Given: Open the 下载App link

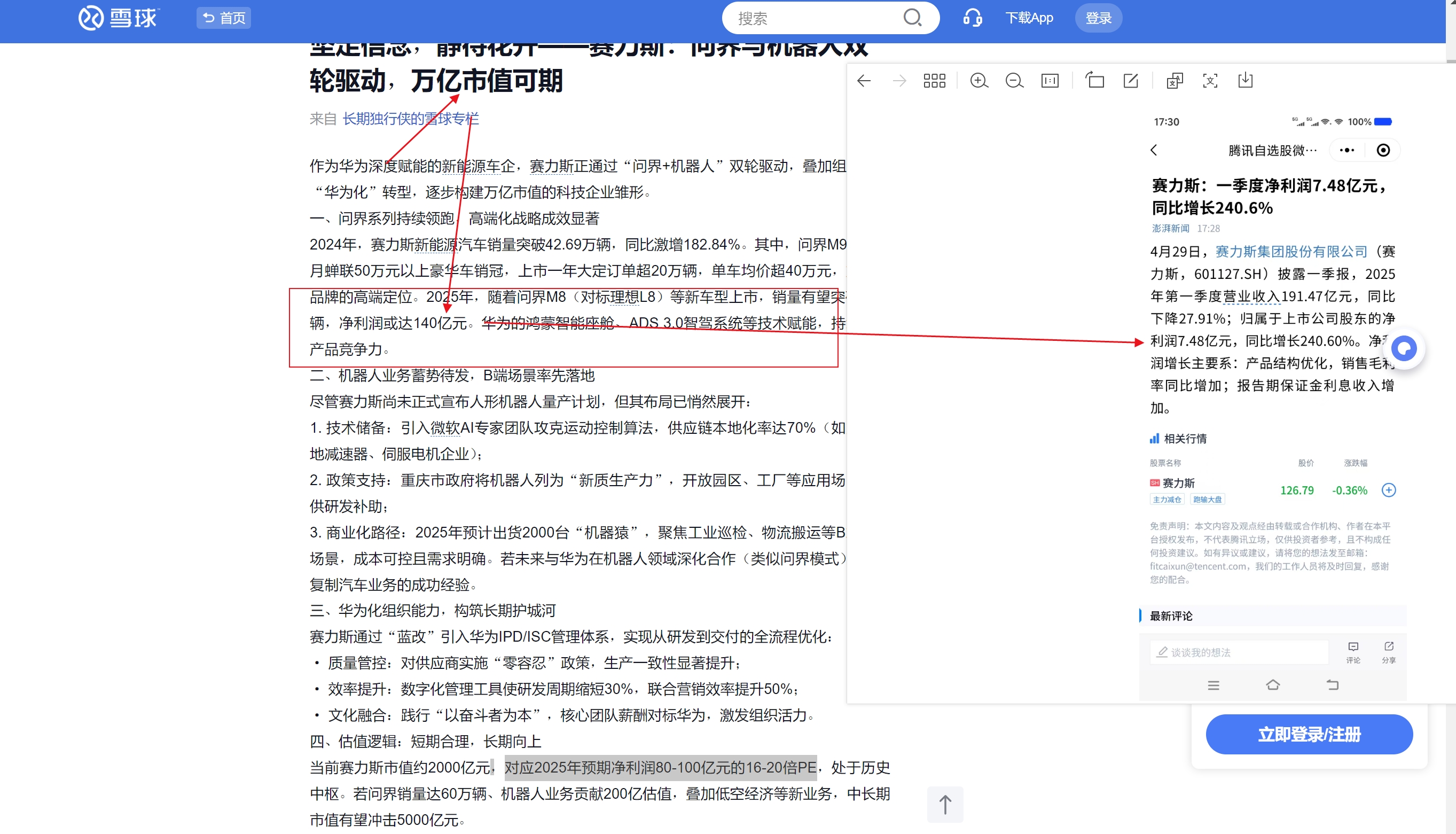Looking at the screenshot, I should (1029, 18).
